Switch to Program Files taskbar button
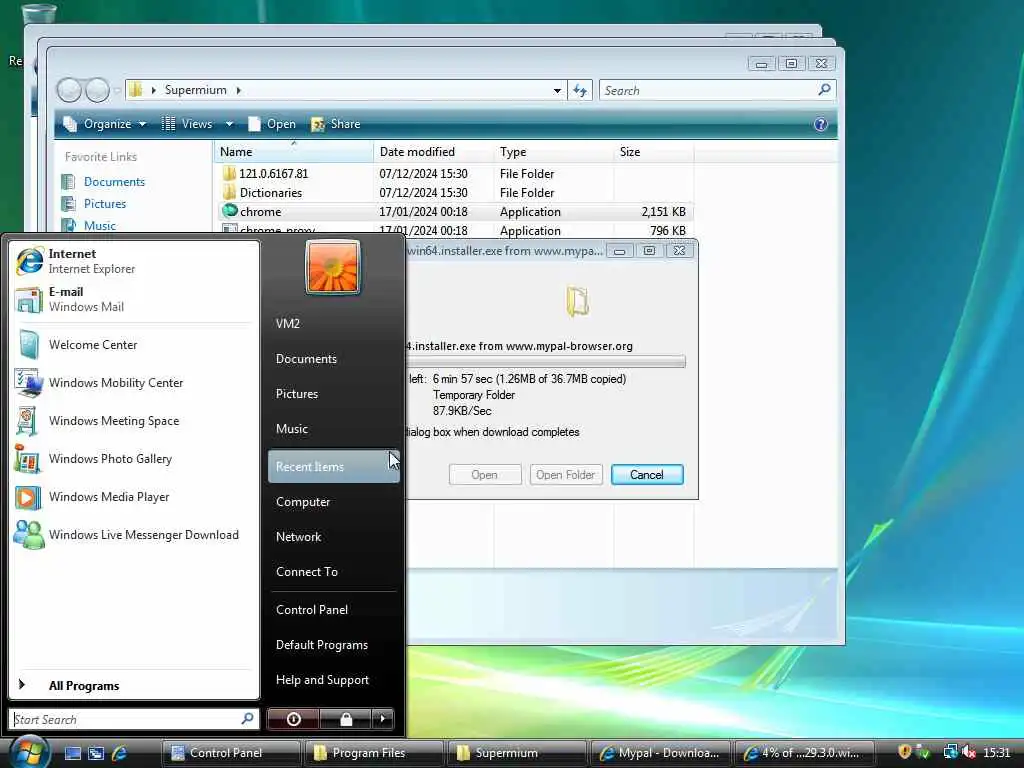 [x=374, y=753]
